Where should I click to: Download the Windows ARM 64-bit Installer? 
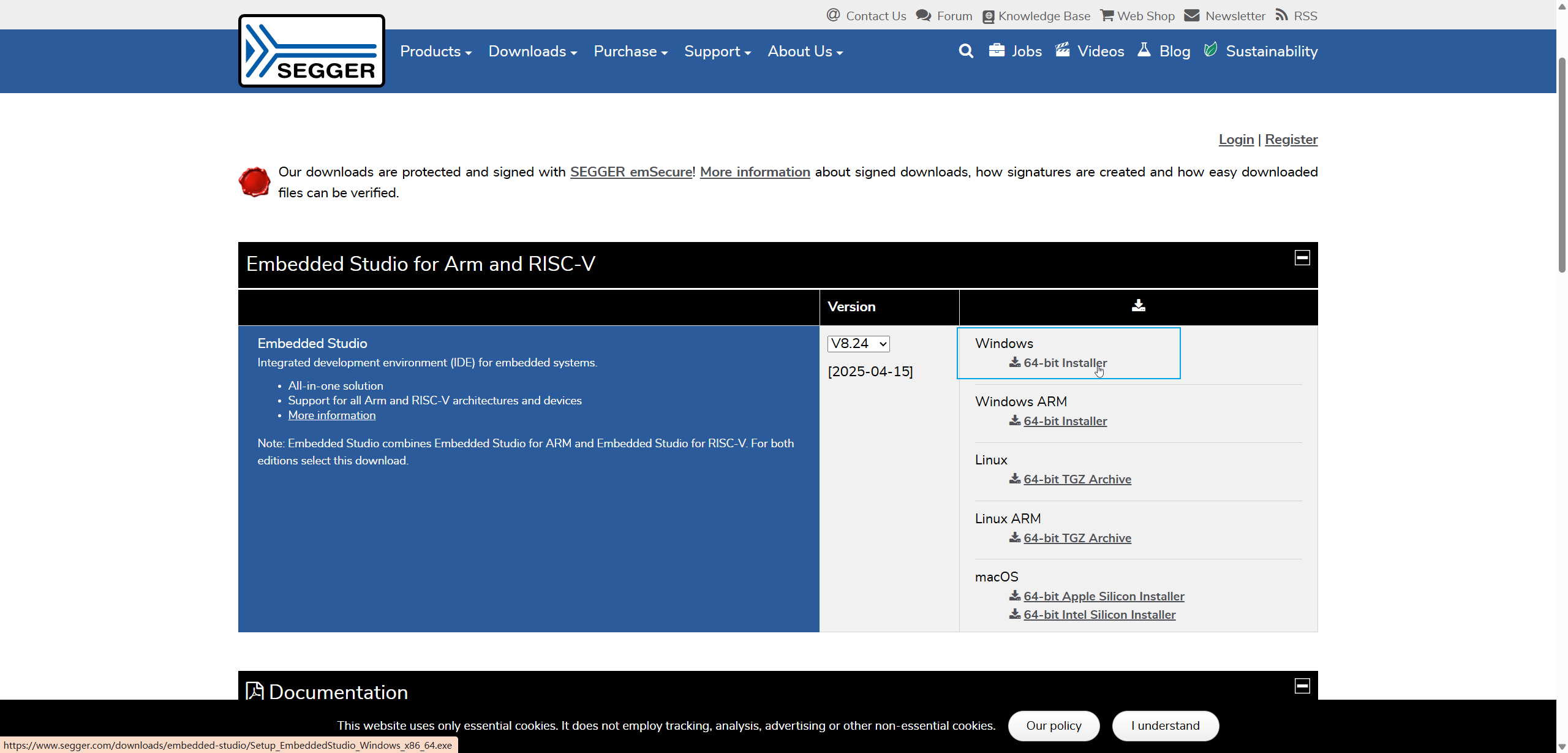1065,421
